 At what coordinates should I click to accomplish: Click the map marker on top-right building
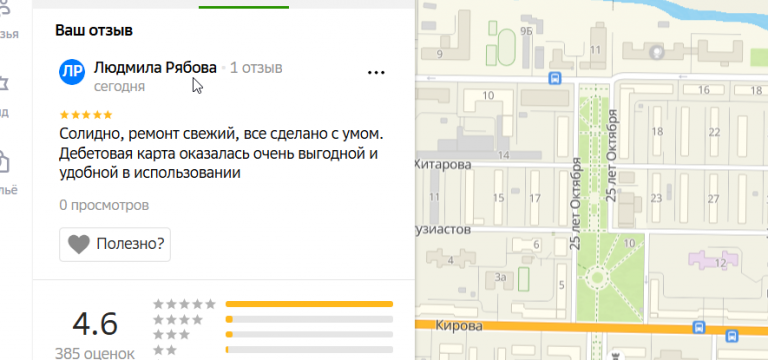point(656,51)
